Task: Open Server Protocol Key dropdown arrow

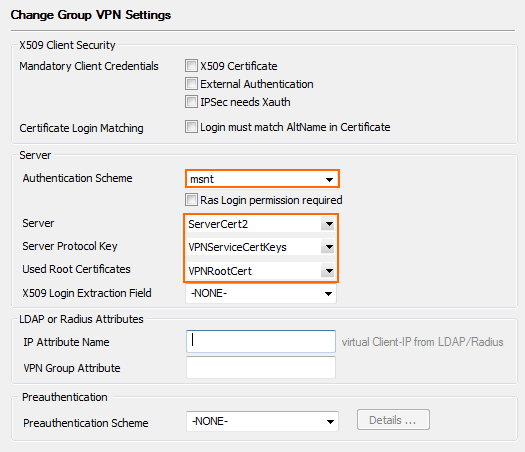Action: tap(329, 247)
